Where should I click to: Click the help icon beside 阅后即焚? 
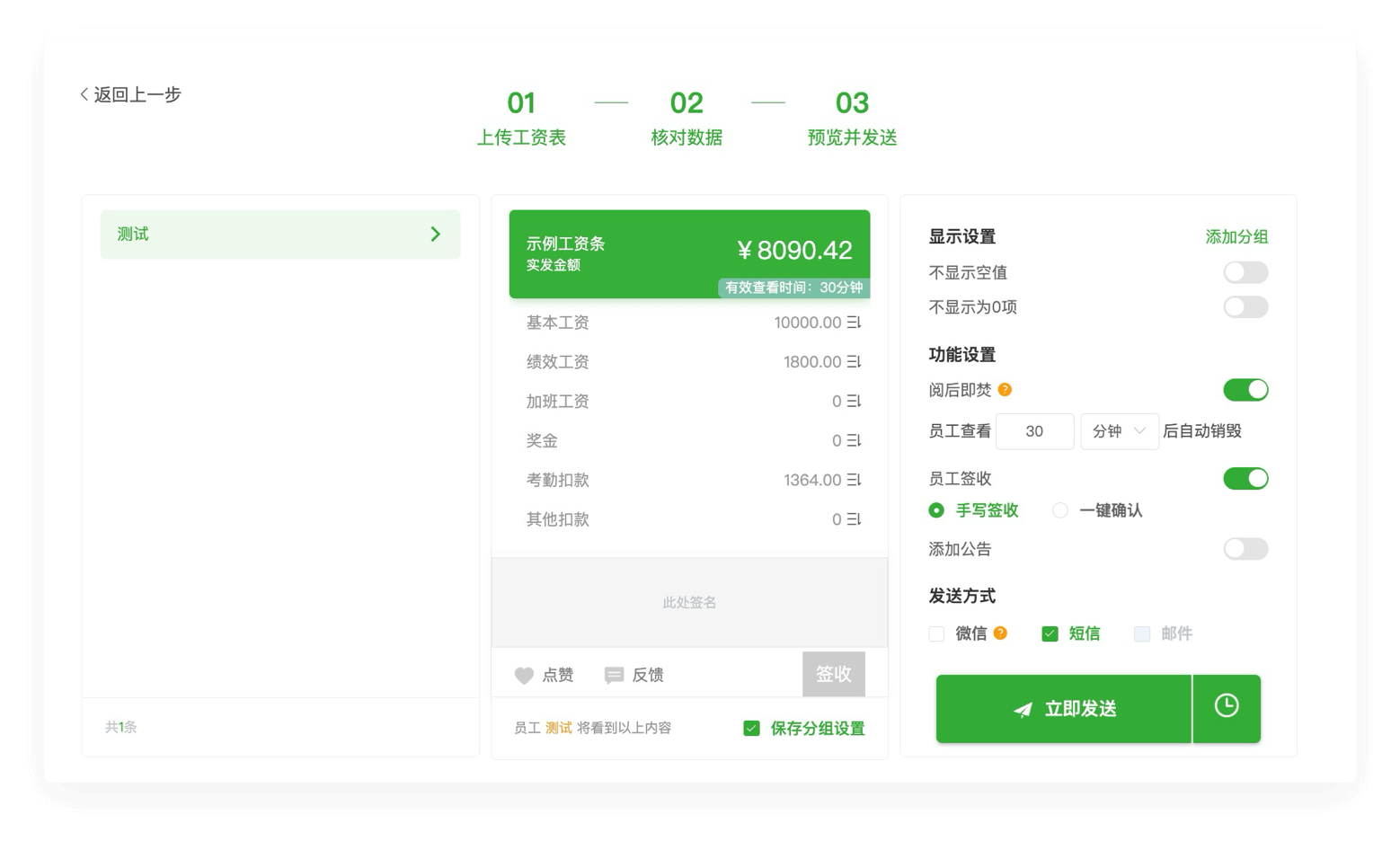click(1005, 390)
